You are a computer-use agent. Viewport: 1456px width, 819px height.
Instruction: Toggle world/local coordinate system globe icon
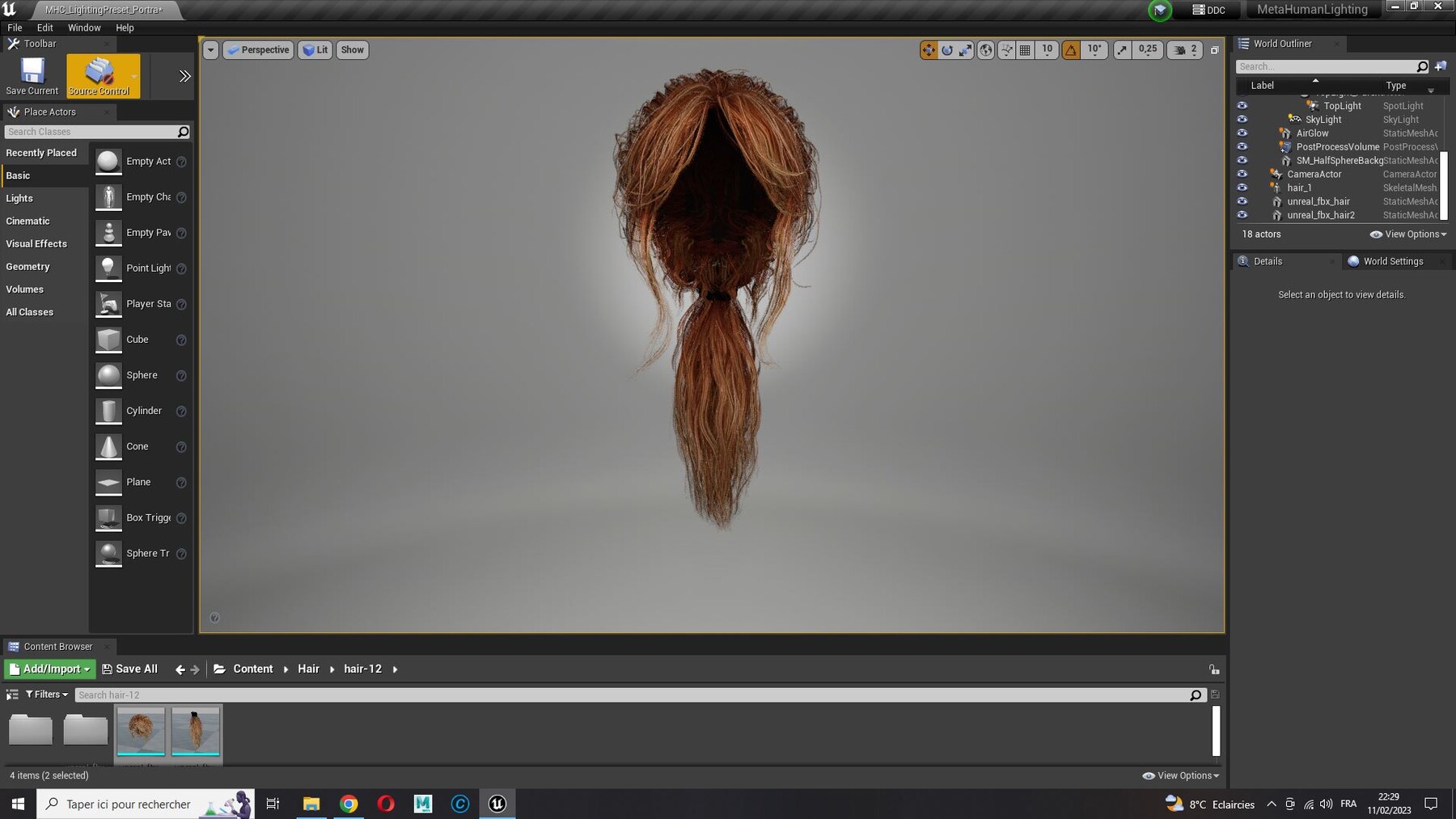tap(986, 50)
